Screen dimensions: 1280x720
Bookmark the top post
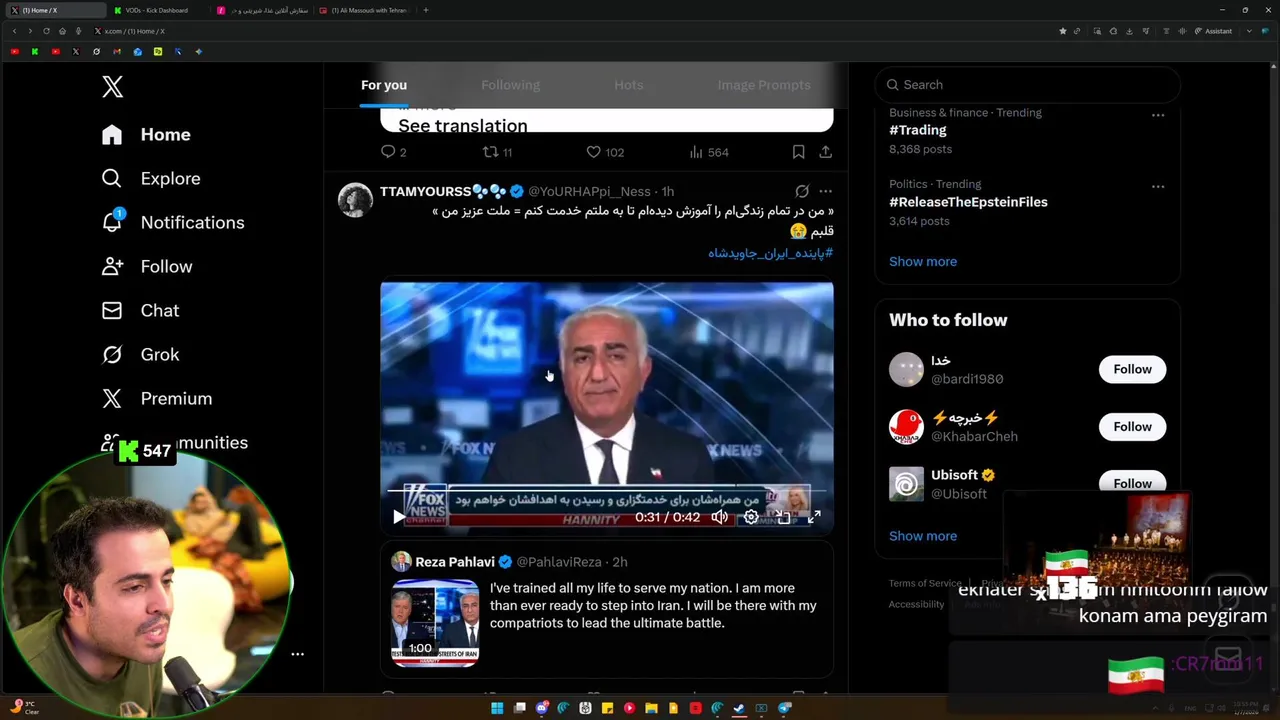798,152
